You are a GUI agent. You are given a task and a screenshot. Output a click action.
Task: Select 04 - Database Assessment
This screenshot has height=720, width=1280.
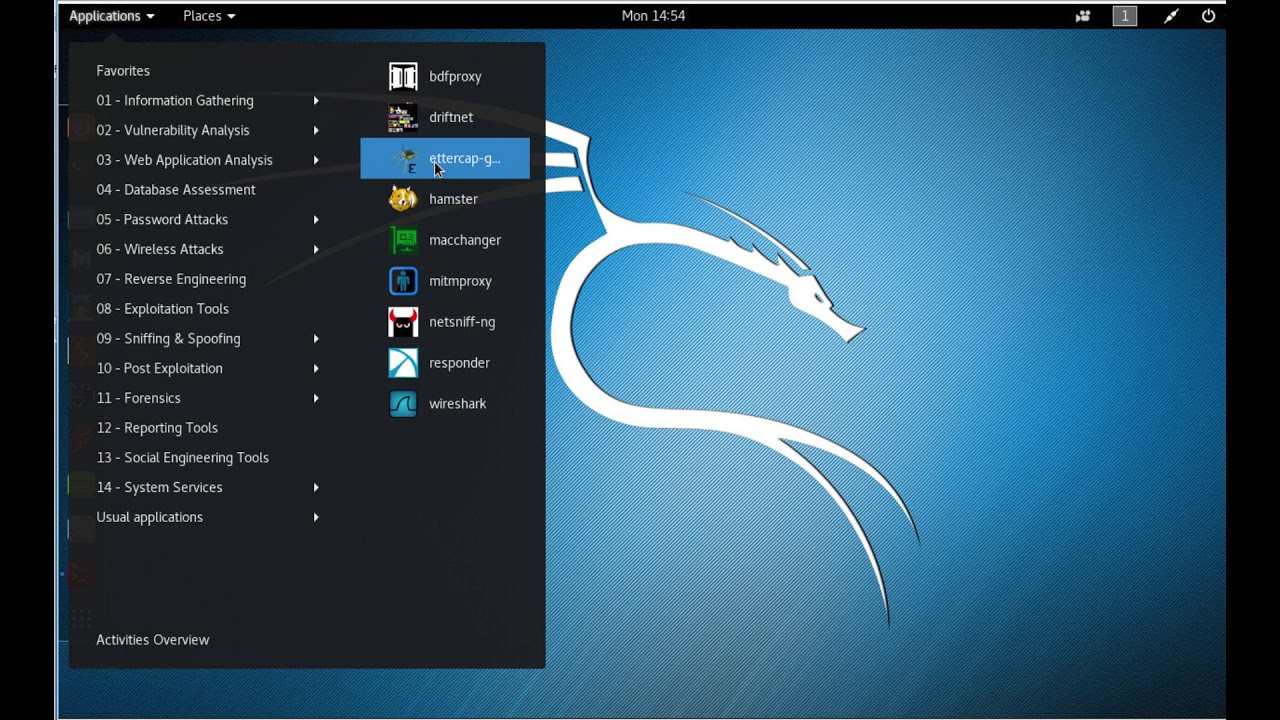(x=176, y=190)
